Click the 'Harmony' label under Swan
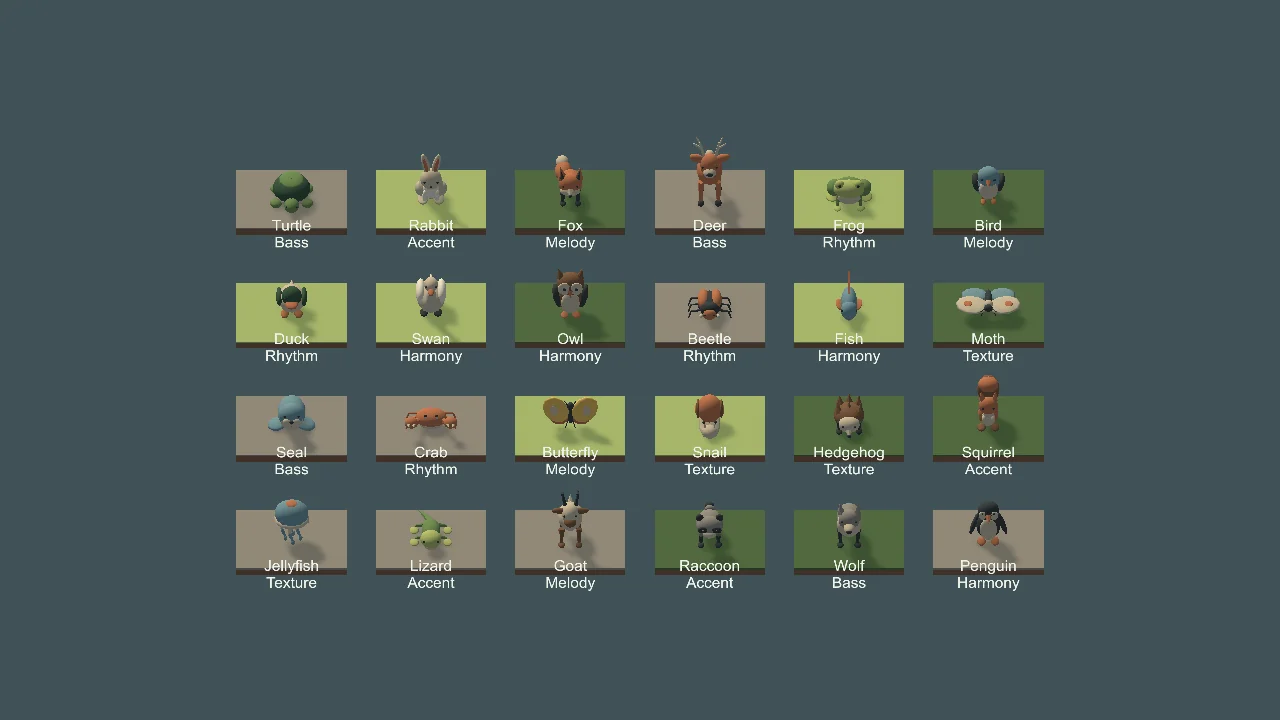1280x720 pixels. click(431, 356)
